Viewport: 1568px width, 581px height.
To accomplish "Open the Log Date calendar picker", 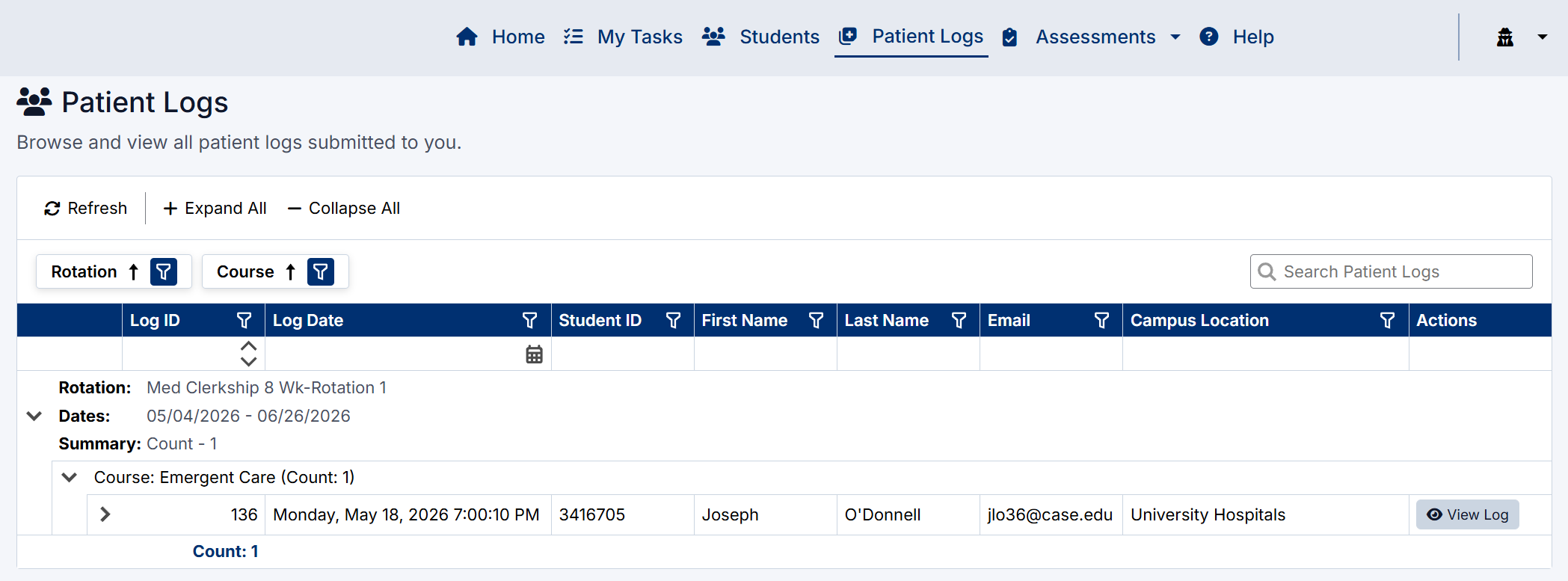I will [x=534, y=354].
